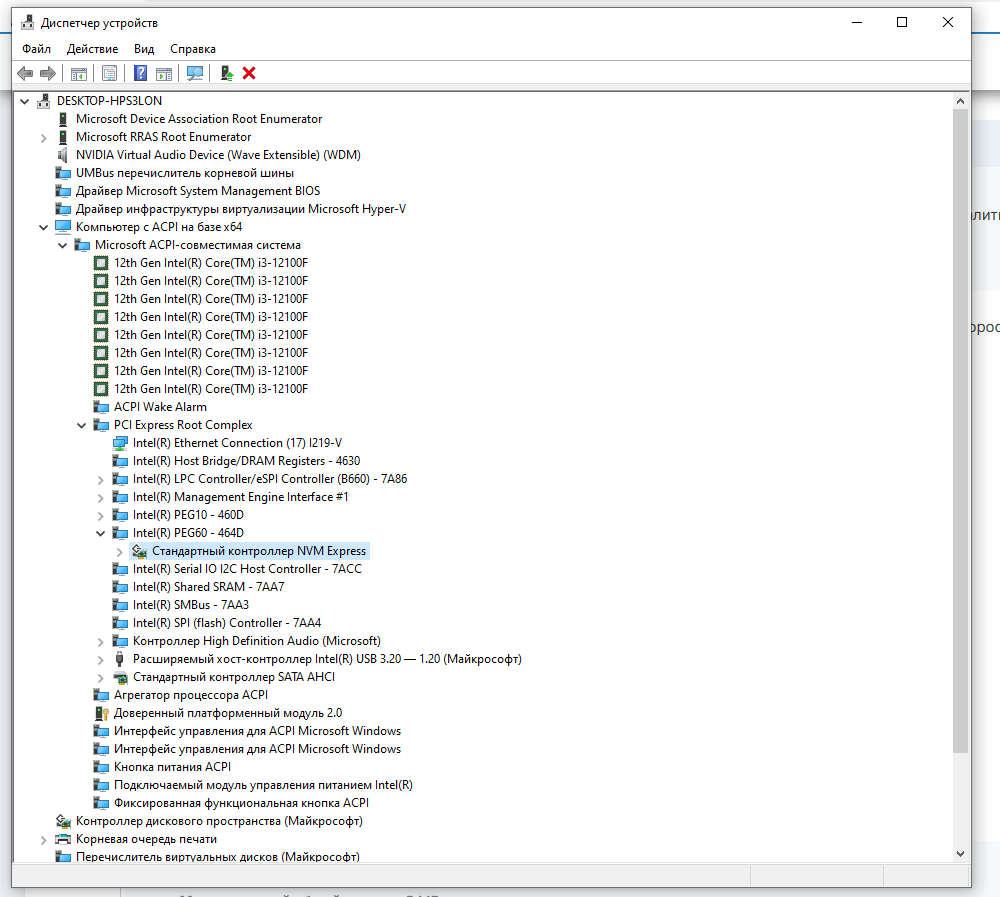Click the Back arrow toolbar icon
1000x897 pixels.
pyautogui.click(x=25, y=73)
